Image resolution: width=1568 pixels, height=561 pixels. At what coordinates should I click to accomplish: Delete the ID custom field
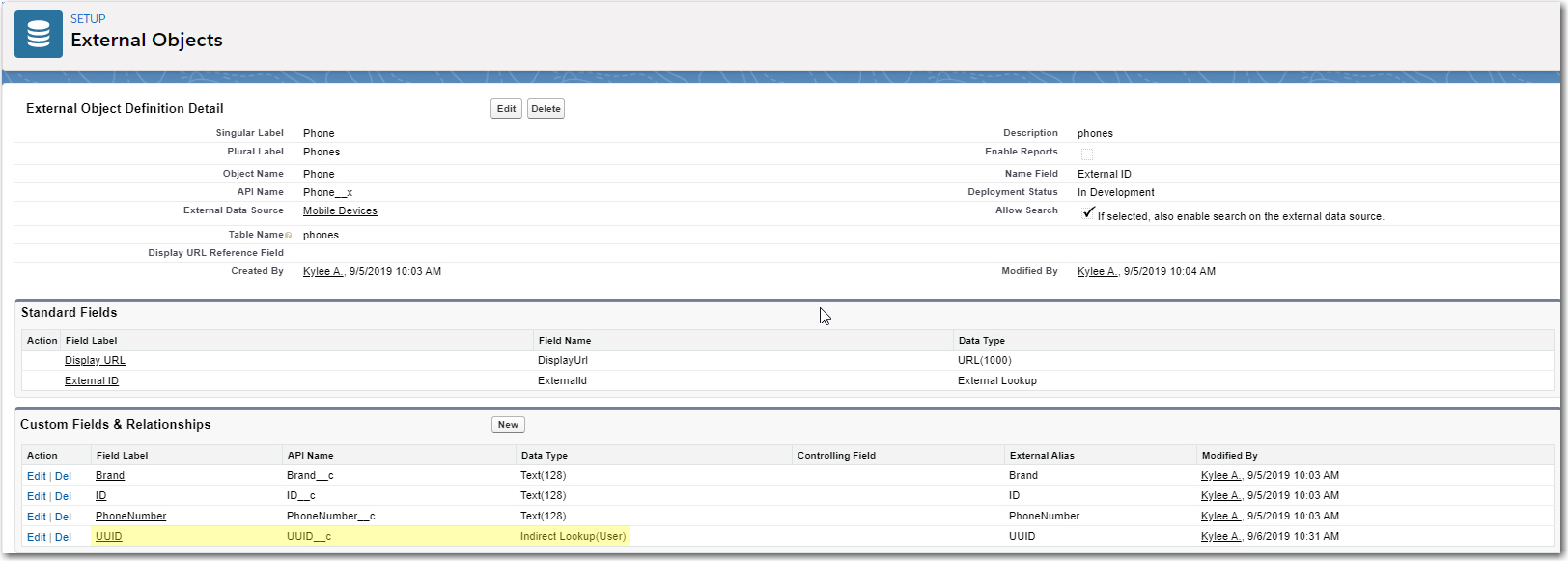click(63, 496)
